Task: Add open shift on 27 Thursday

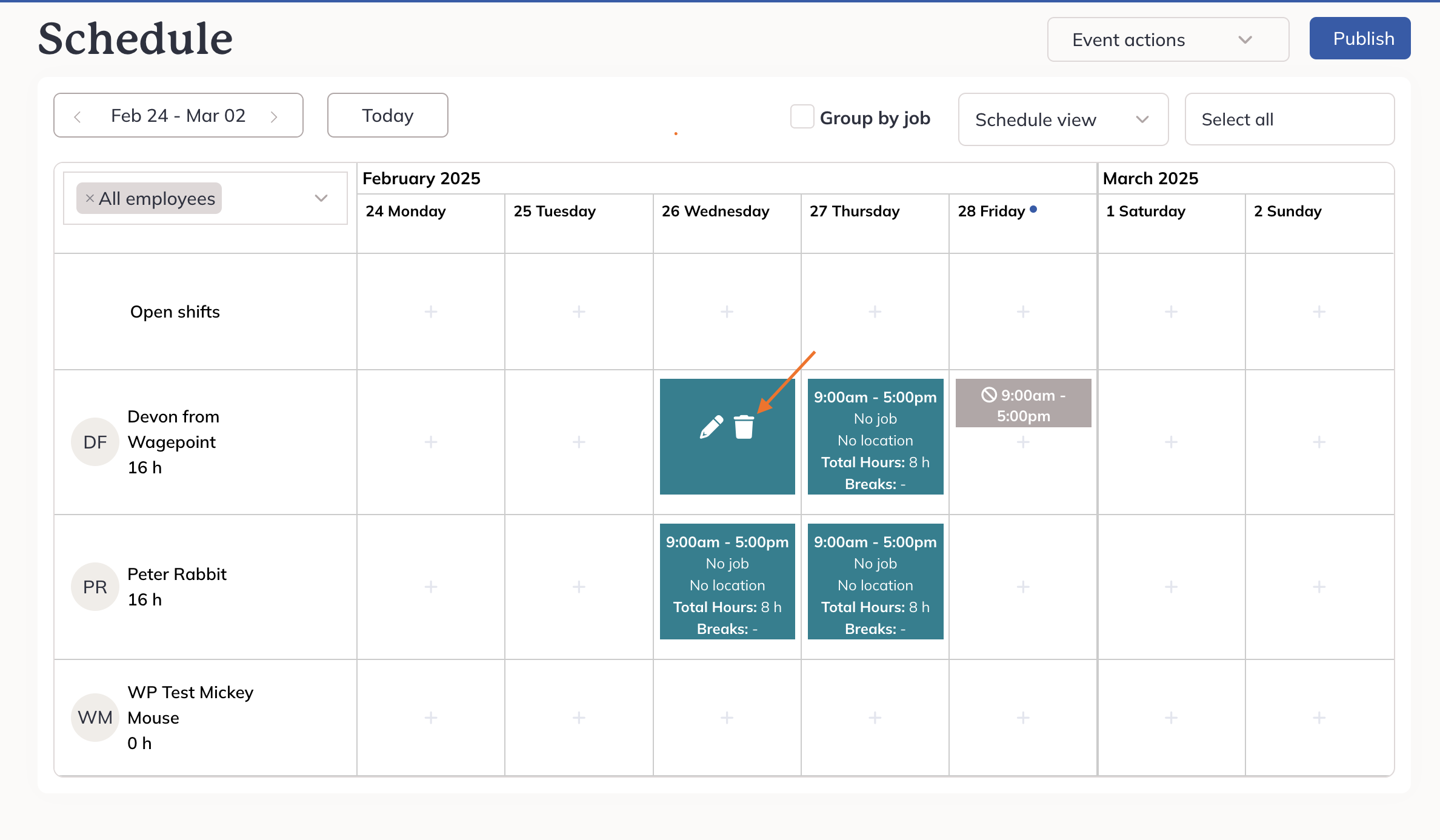Action: (875, 312)
